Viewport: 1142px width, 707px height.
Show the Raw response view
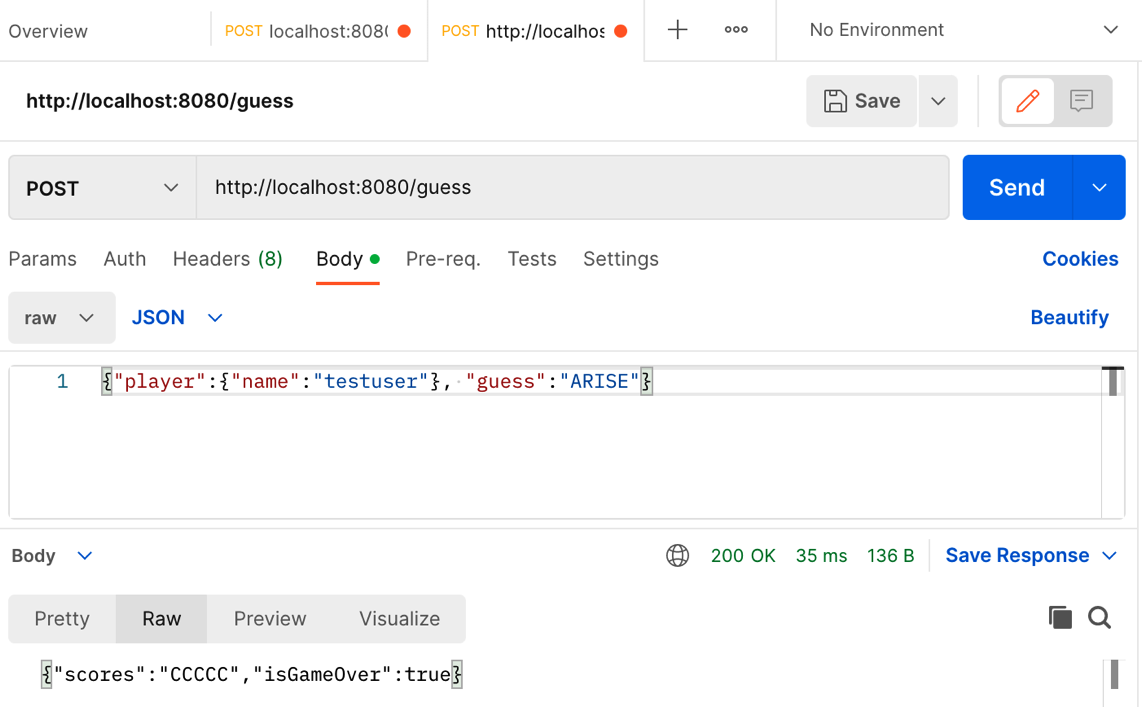click(161, 618)
